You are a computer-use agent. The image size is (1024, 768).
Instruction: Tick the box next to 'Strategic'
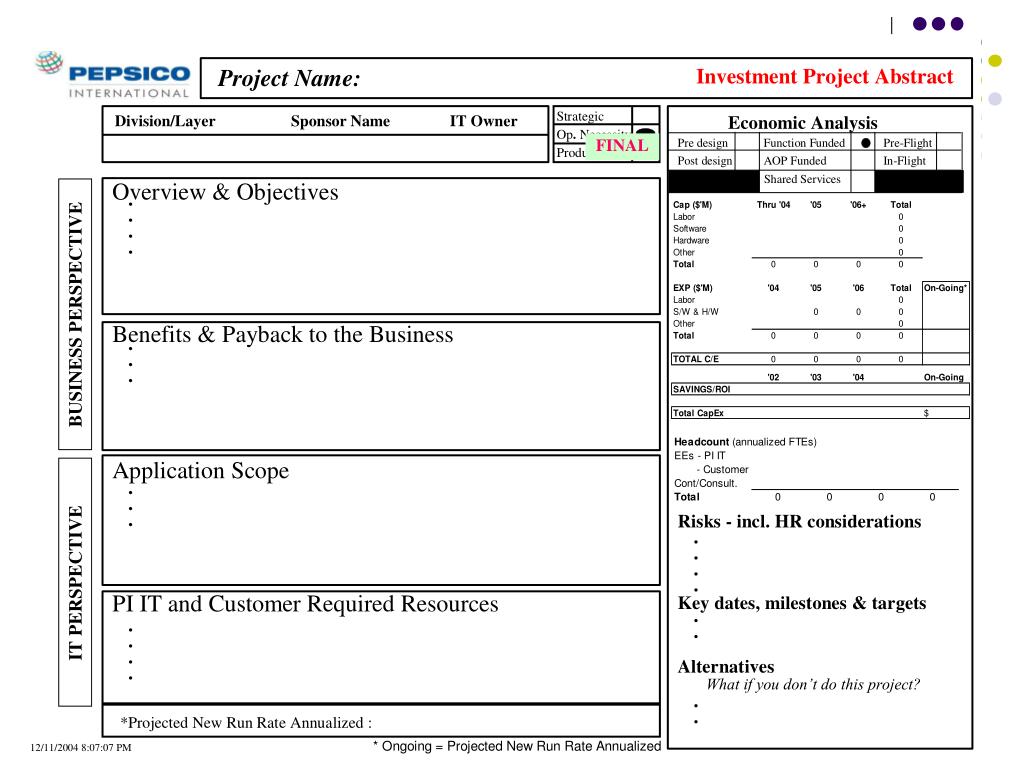(x=645, y=116)
